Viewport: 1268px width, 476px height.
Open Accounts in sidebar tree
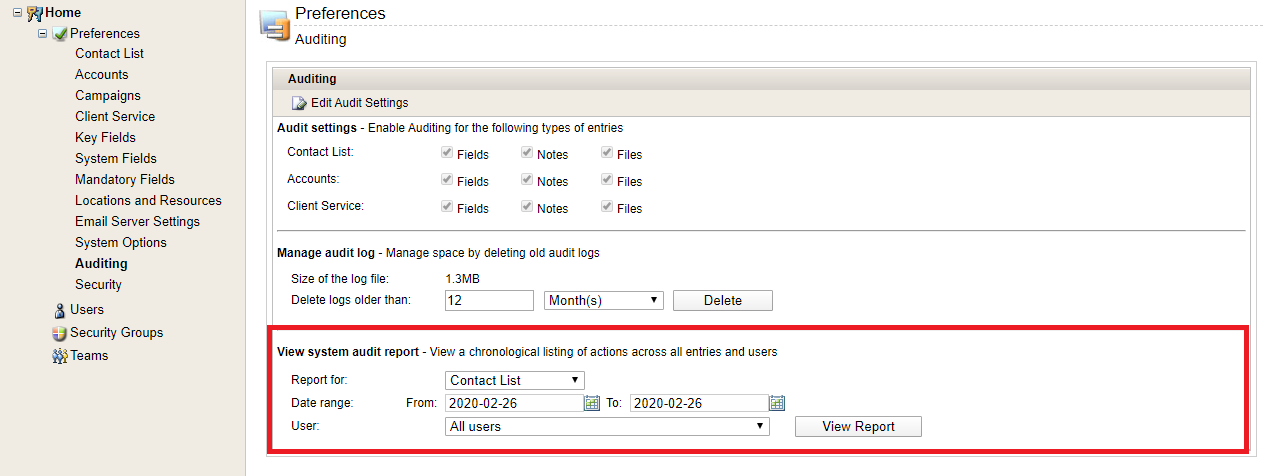(102, 75)
